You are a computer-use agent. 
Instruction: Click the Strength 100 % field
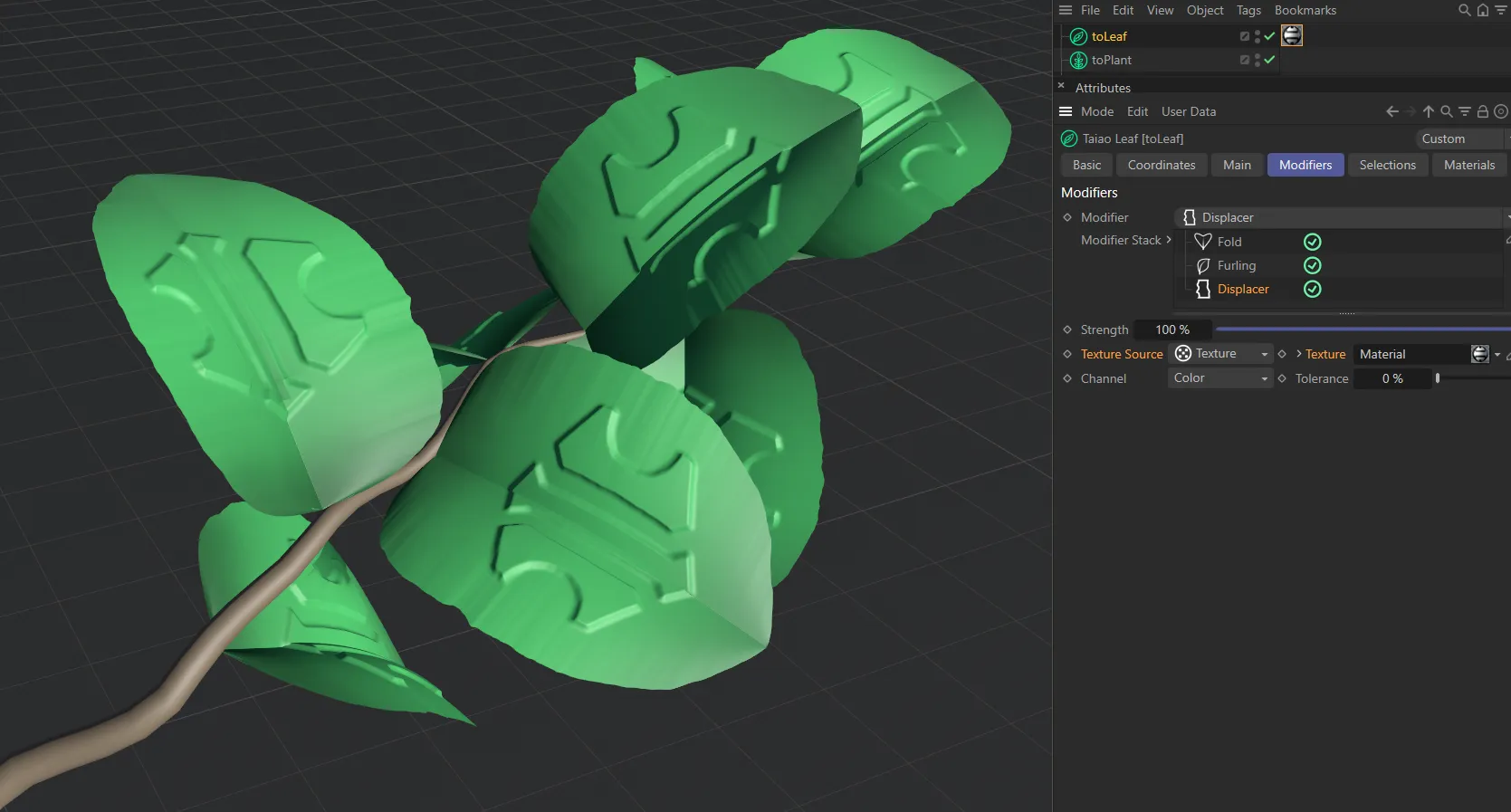[x=1172, y=330]
